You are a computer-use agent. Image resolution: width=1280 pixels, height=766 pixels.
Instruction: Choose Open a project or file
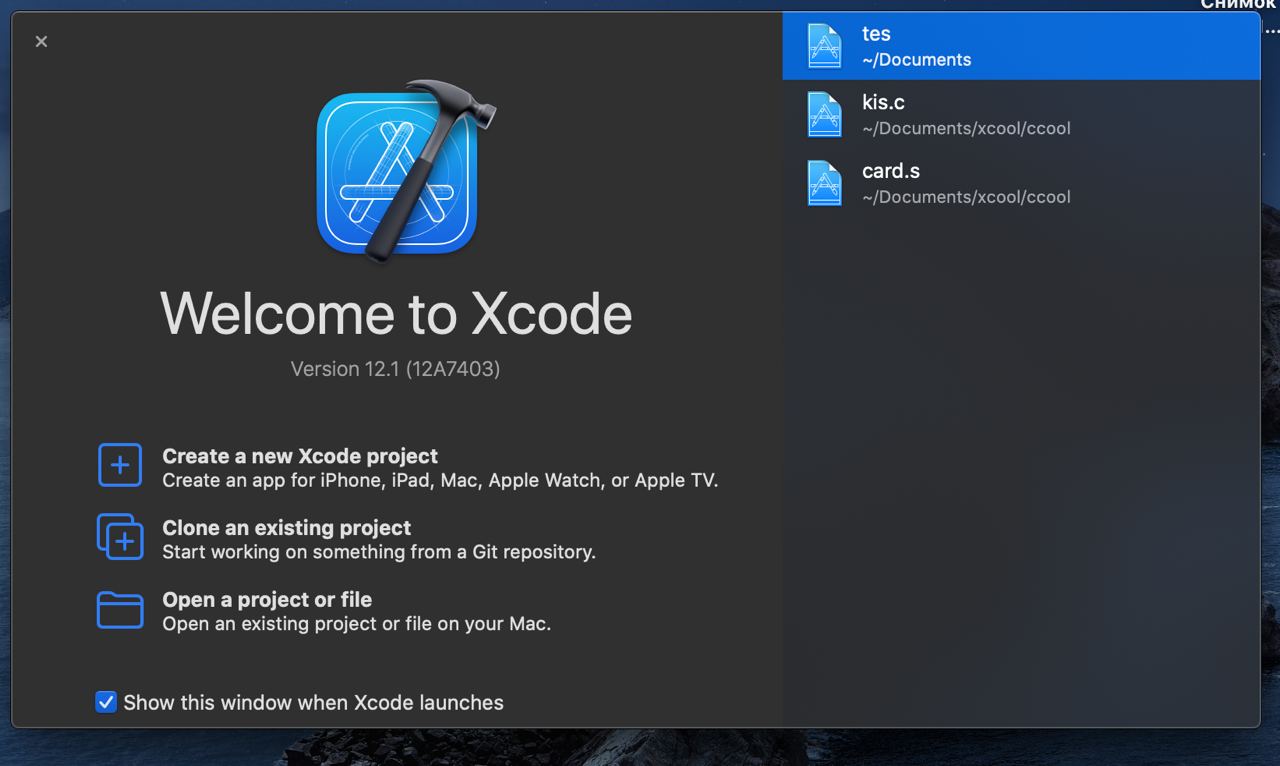pos(267,600)
